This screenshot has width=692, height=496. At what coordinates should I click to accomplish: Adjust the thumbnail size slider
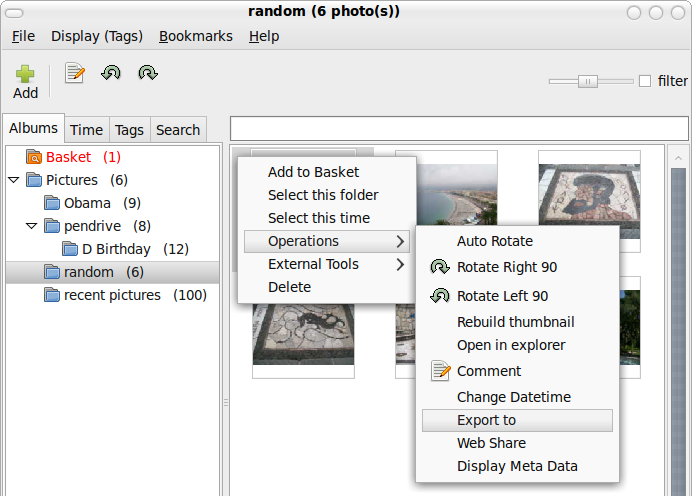click(x=589, y=81)
